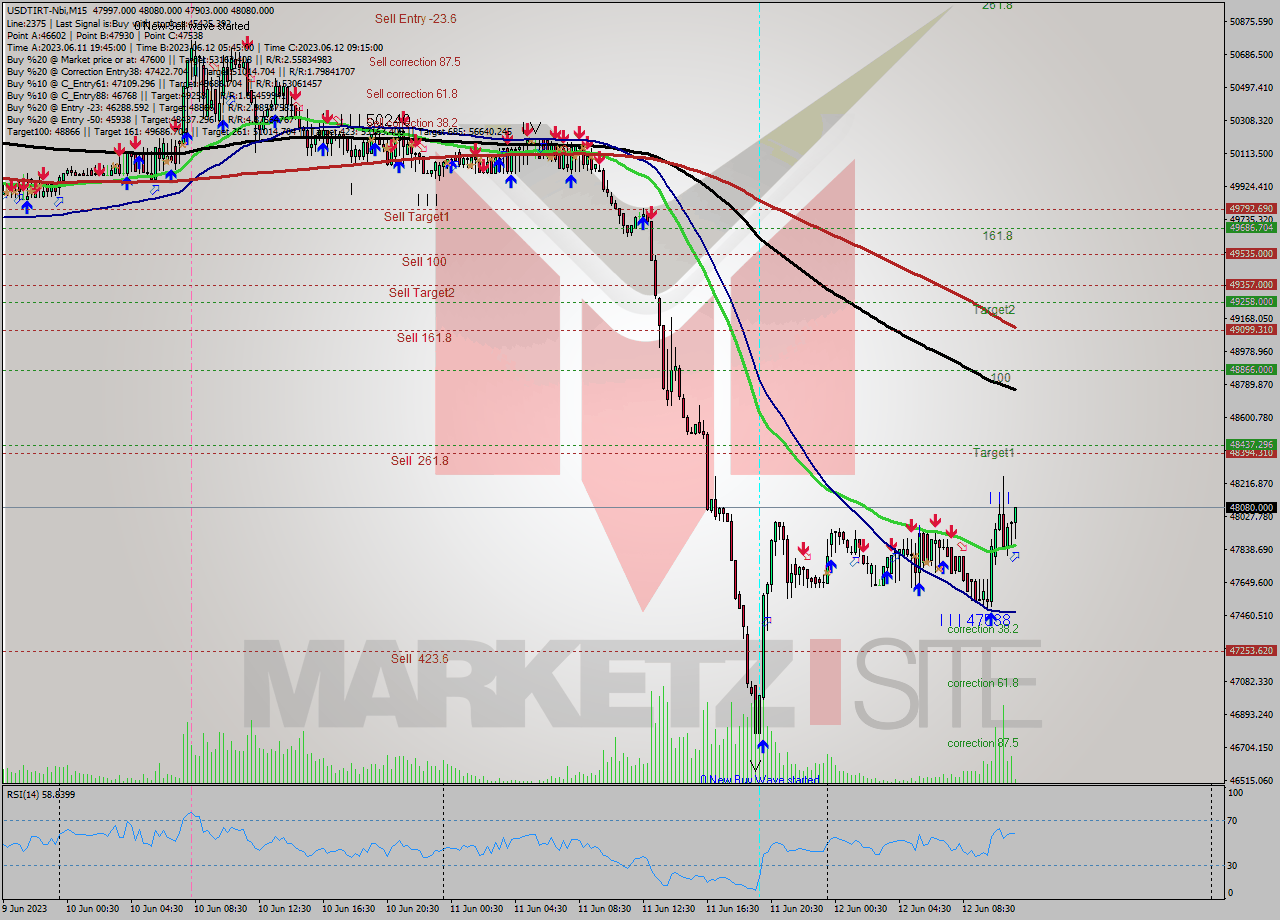Click the 'Sell correction 87.5' label
This screenshot has width=1280, height=920.
point(414,62)
